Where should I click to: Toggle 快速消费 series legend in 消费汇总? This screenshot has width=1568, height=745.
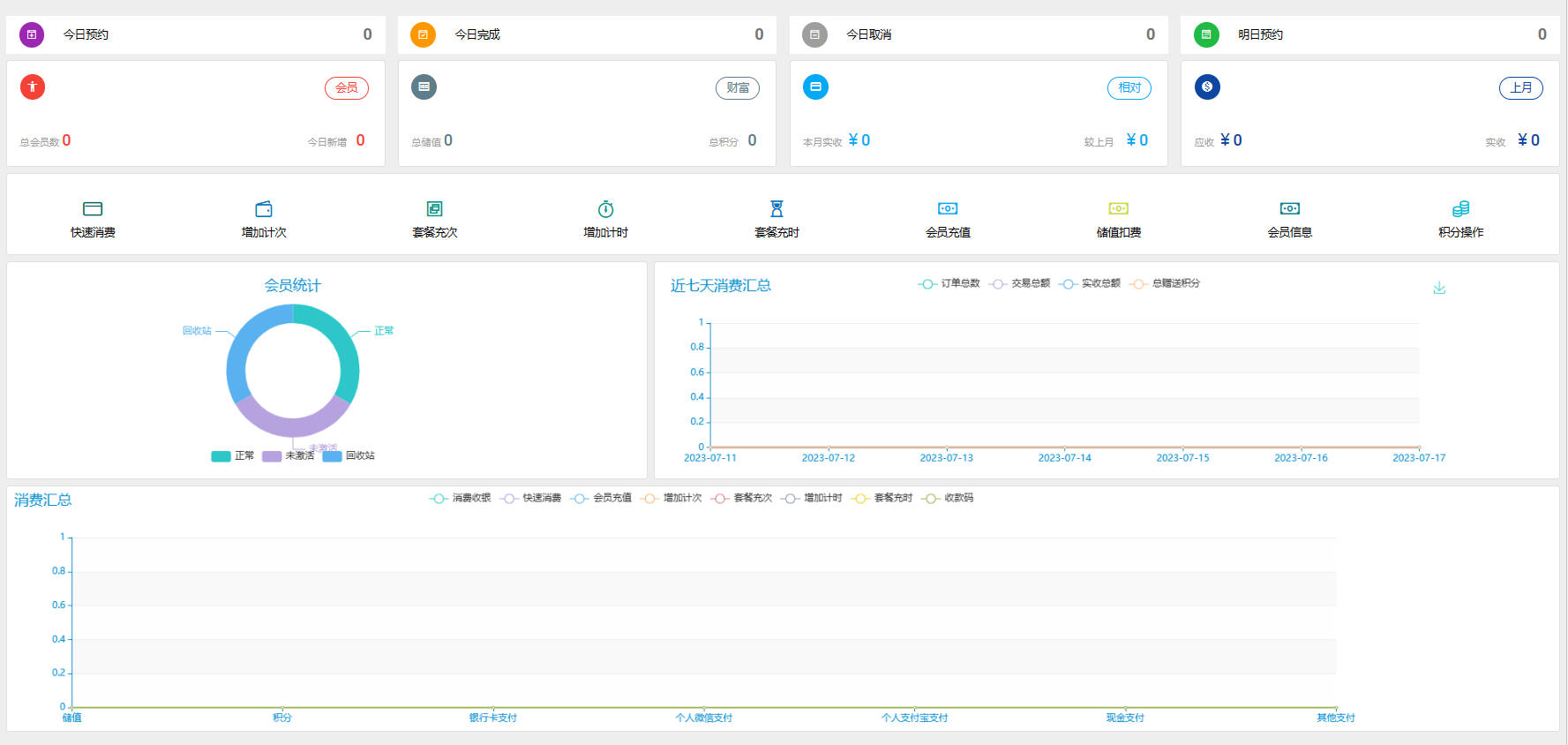click(x=530, y=498)
